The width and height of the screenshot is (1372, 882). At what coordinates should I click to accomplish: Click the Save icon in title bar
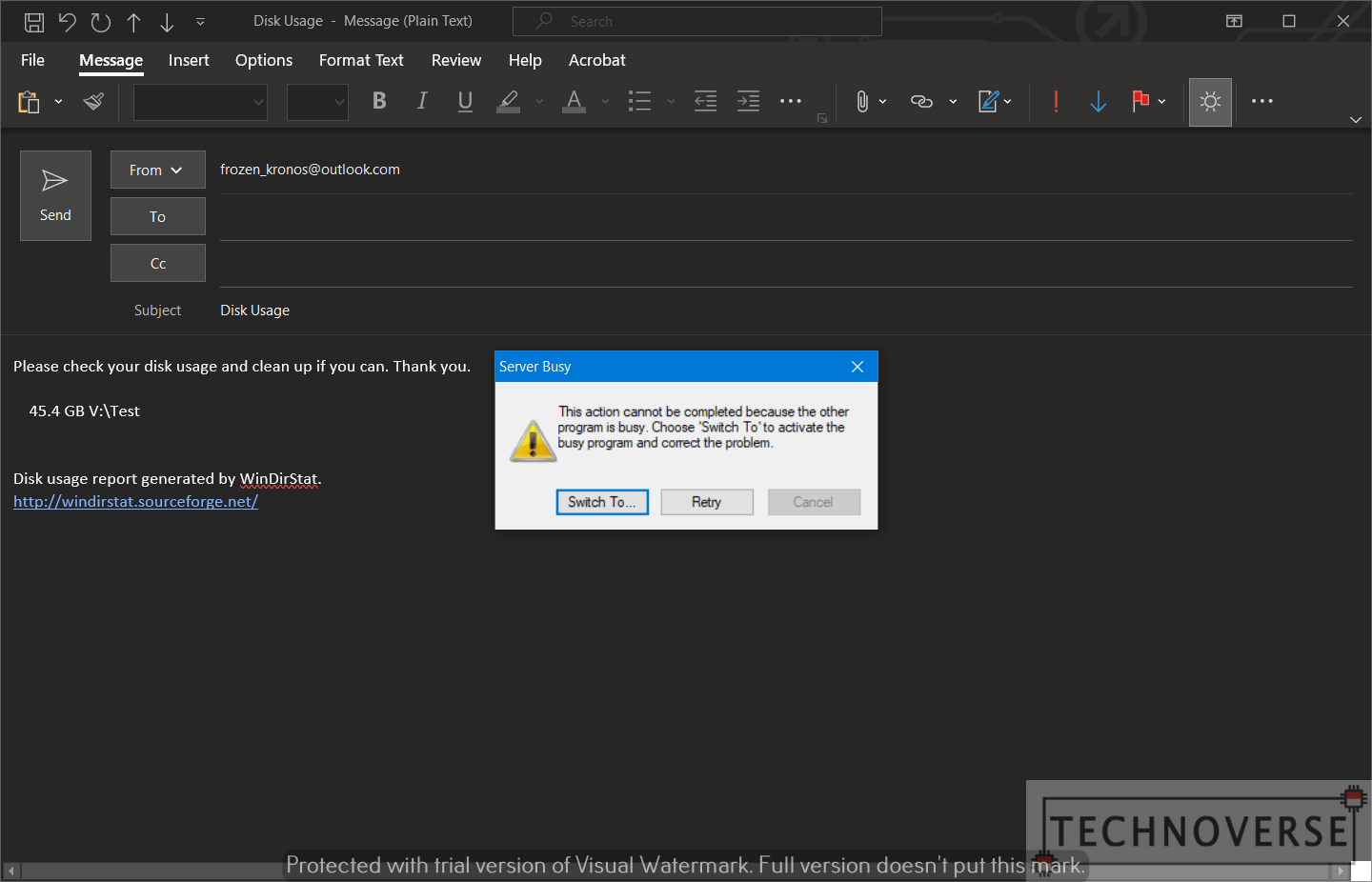pyautogui.click(x=33, y=21)
